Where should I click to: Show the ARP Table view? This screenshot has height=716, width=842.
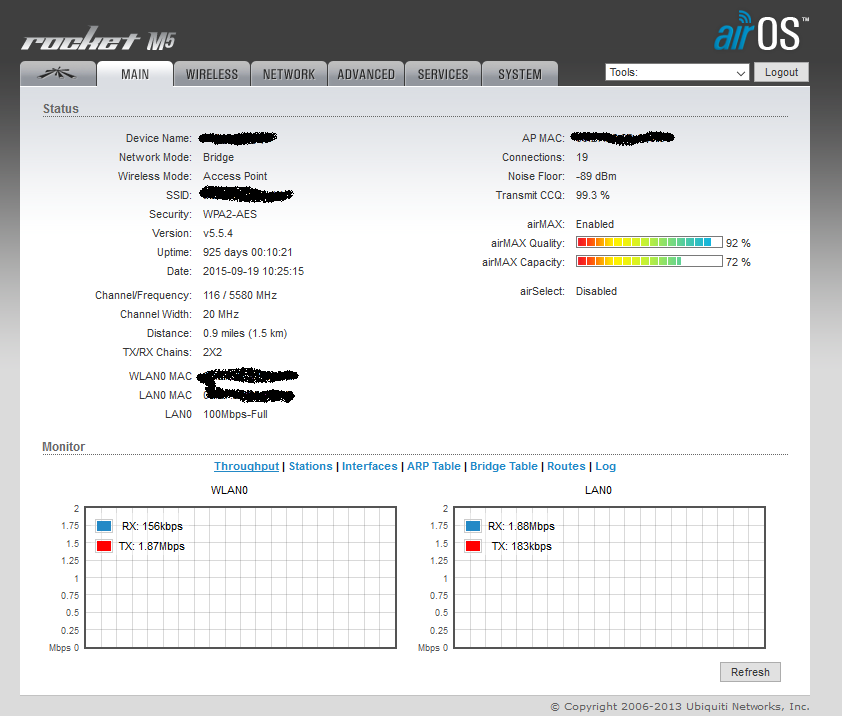pos(434,466)
